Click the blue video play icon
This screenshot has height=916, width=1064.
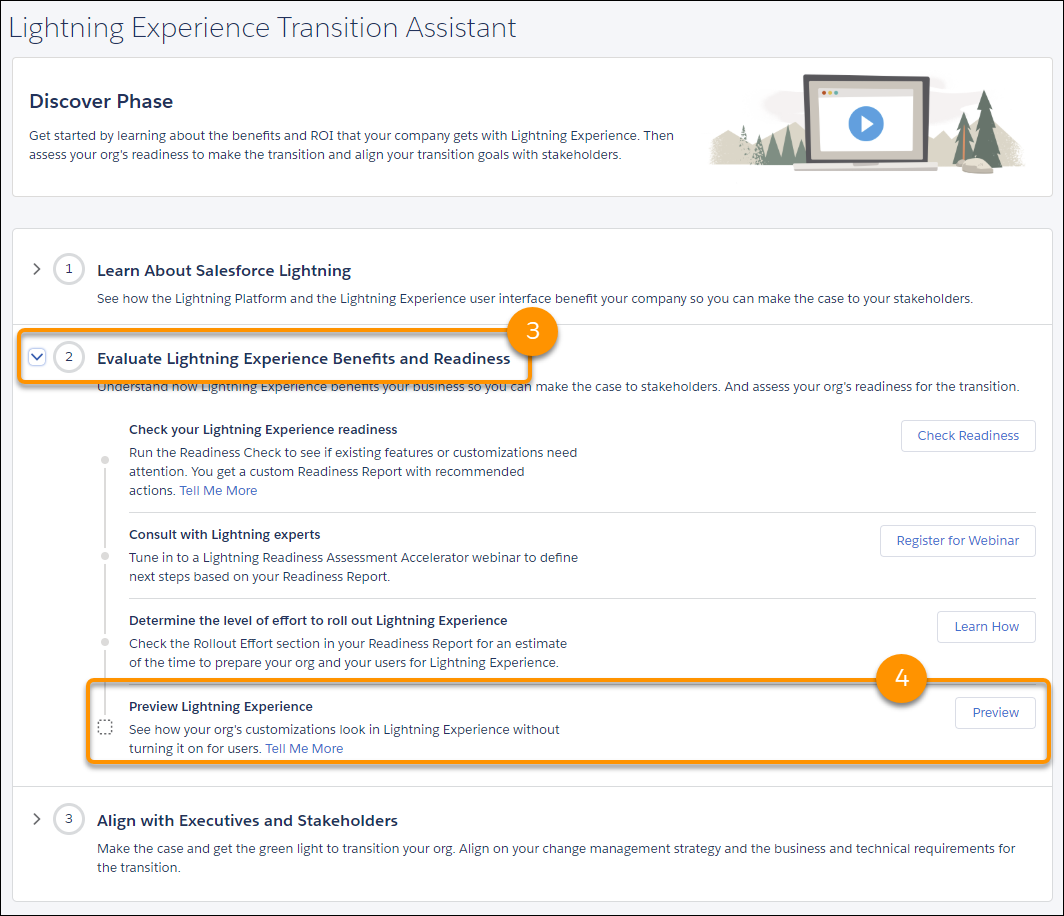(868, 124)
